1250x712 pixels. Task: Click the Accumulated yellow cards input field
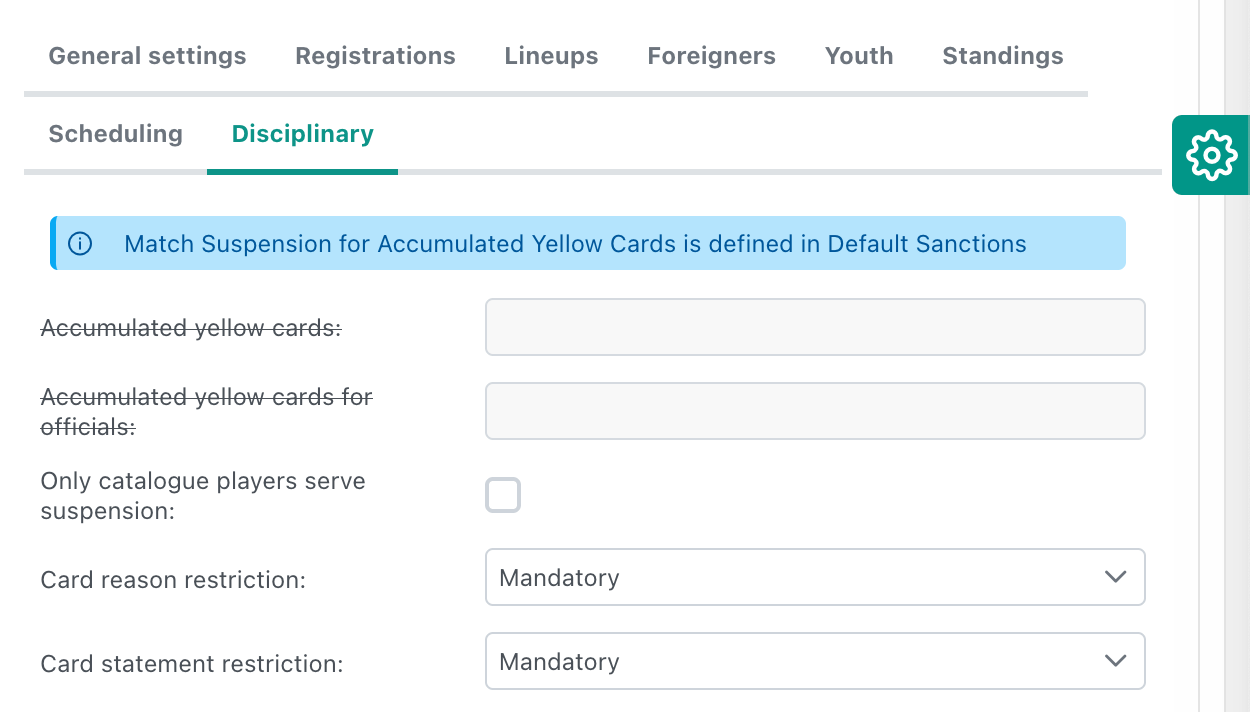815,327
